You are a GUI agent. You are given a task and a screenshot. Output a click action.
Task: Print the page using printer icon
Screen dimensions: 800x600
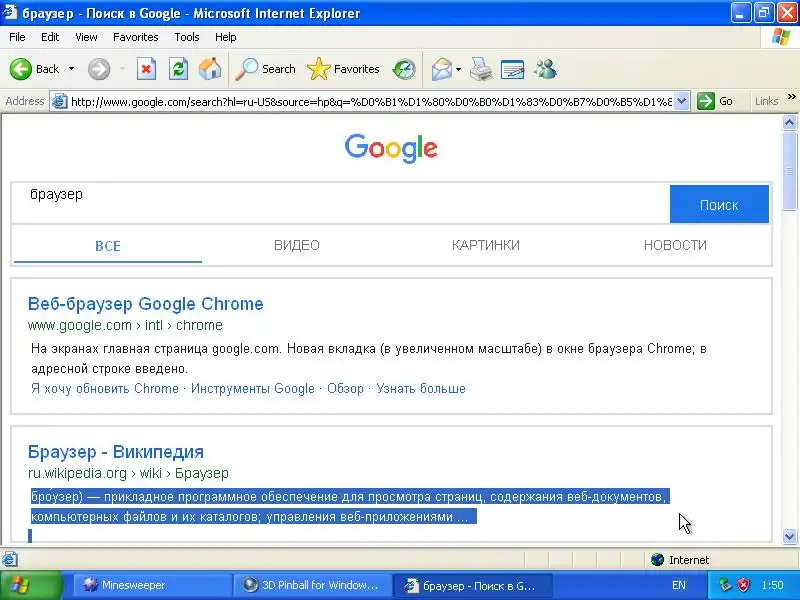(x=481, y=69)
